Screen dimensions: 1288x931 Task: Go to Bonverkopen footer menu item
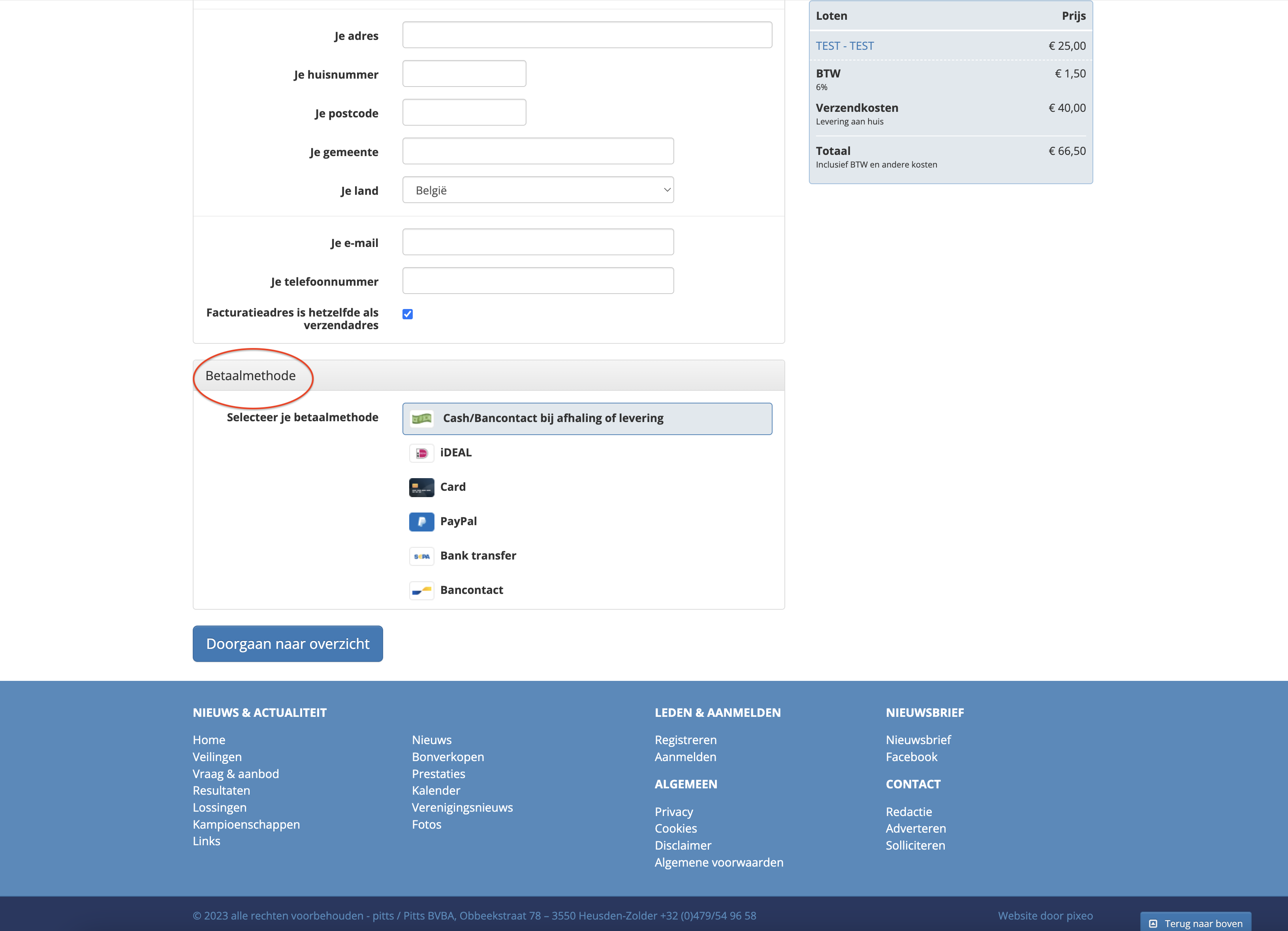tap(448, 757)
